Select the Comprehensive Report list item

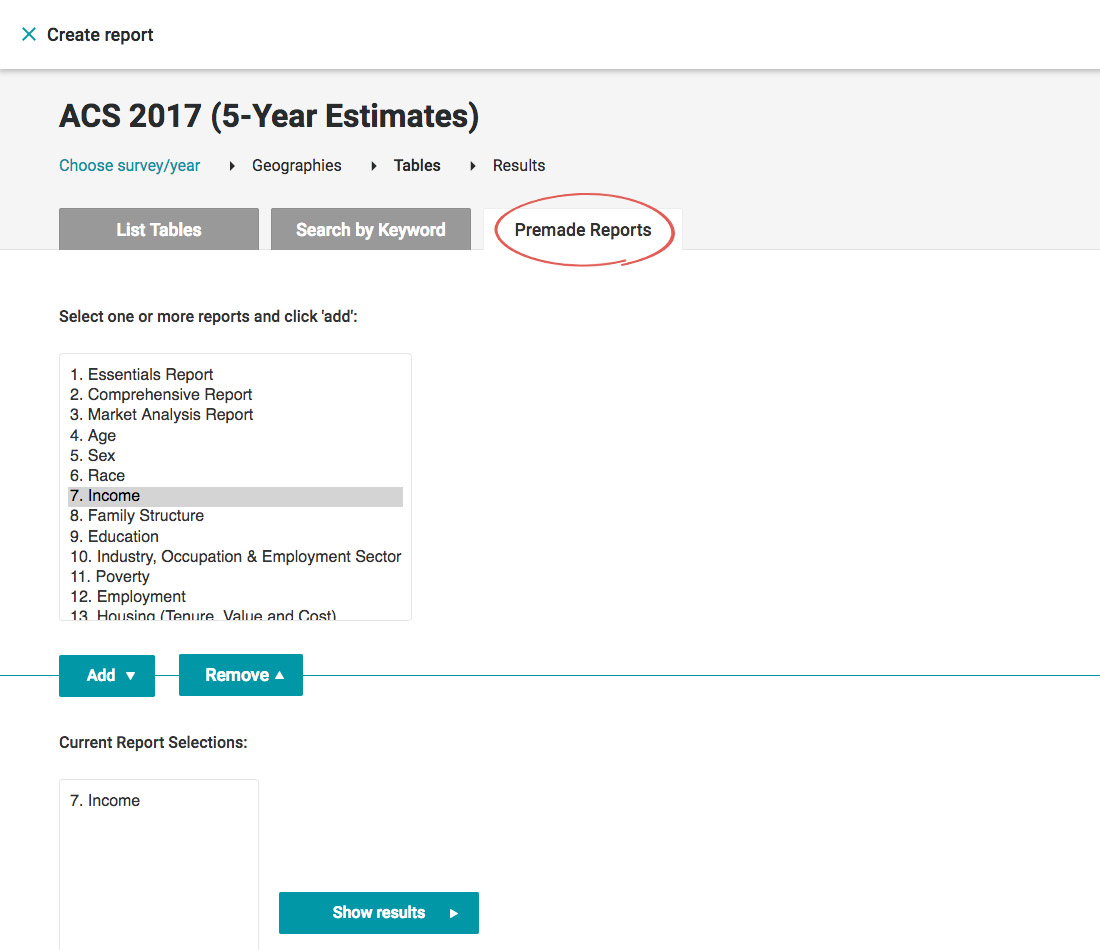click(x=161, y=395)
